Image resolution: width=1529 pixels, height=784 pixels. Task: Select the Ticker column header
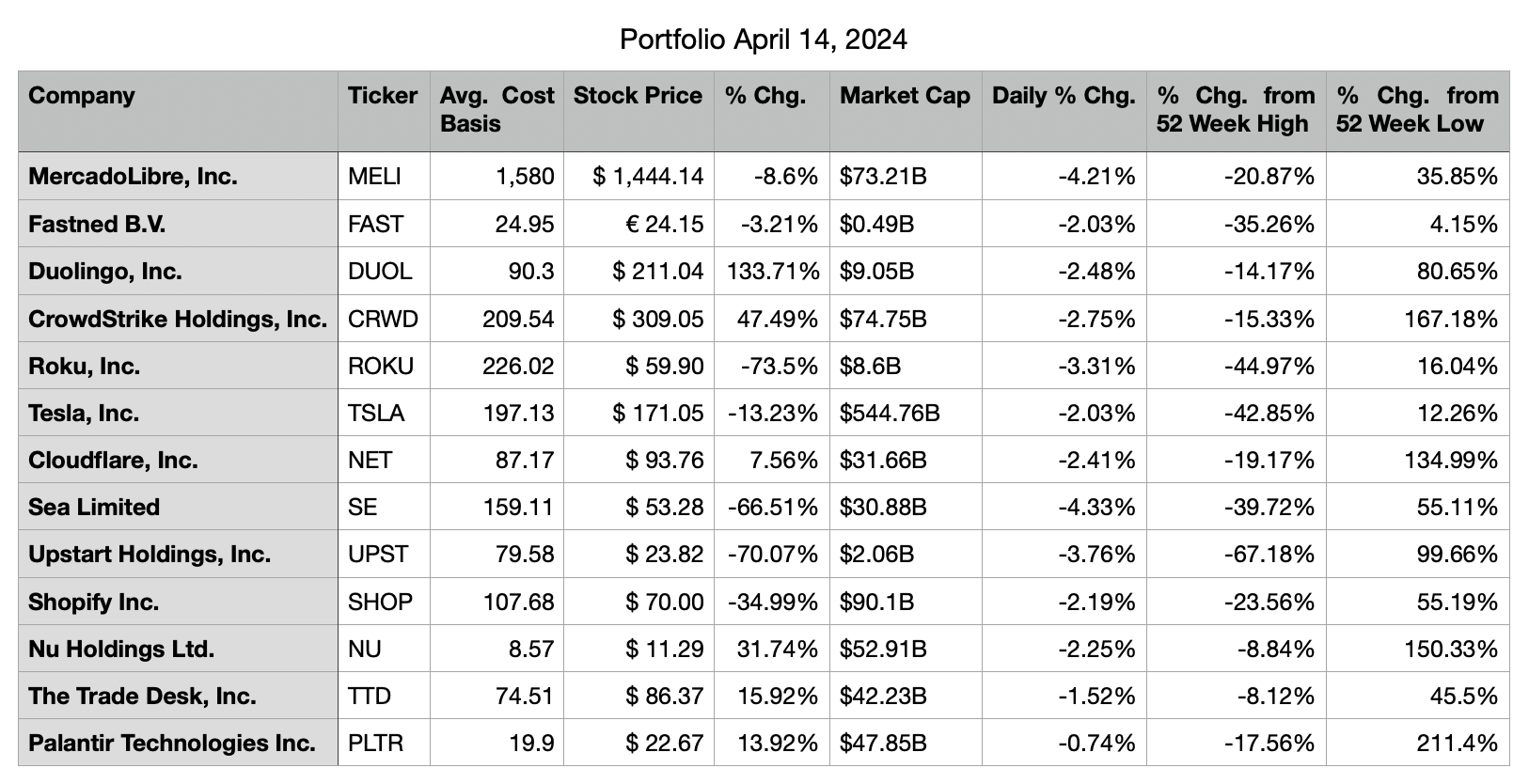point(383,96)
